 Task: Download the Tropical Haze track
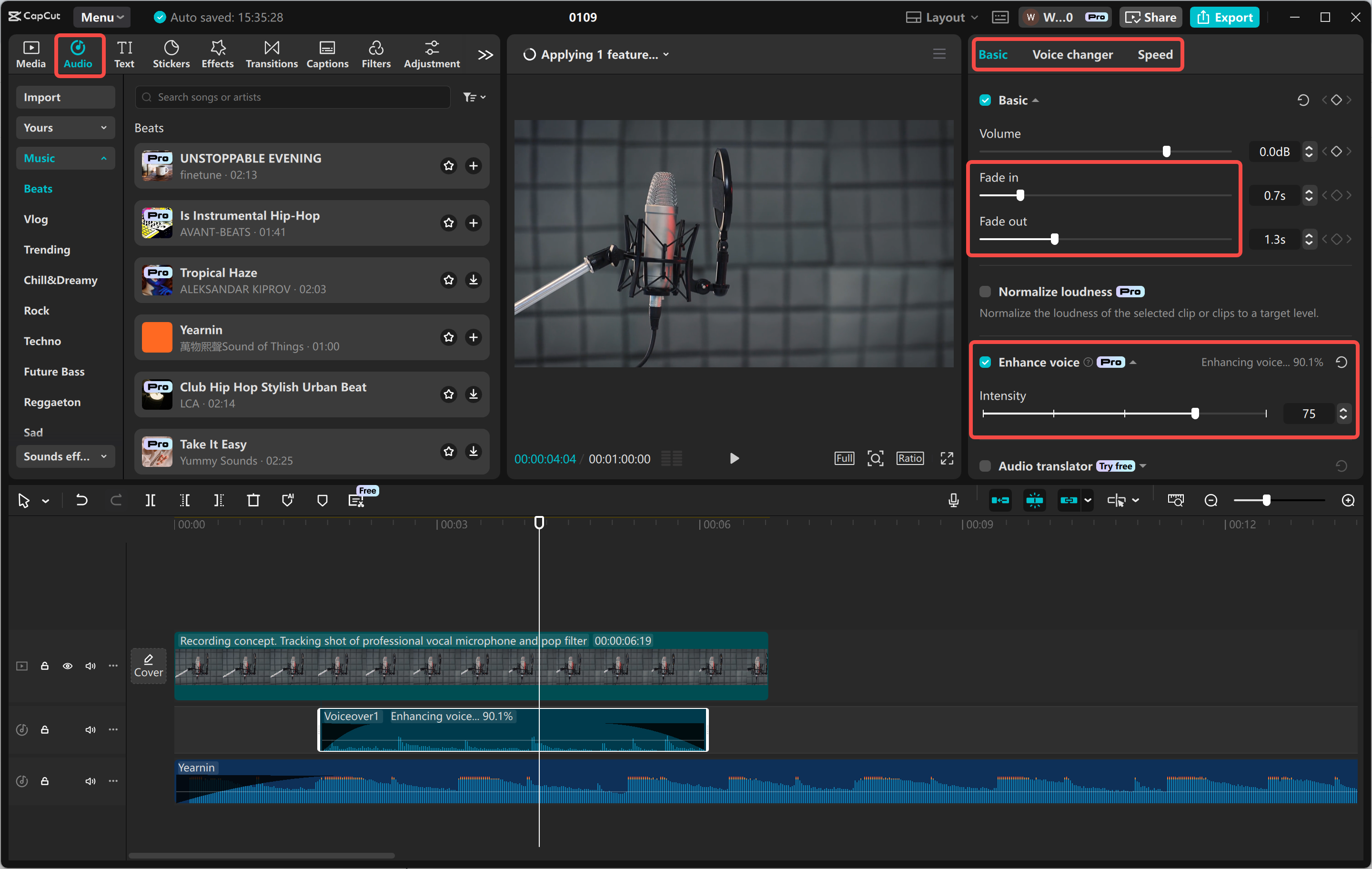473,280
